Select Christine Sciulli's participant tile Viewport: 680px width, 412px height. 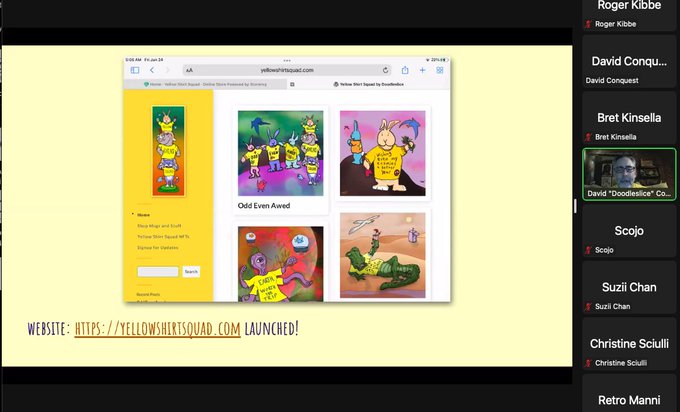click(x=629, y=344)
